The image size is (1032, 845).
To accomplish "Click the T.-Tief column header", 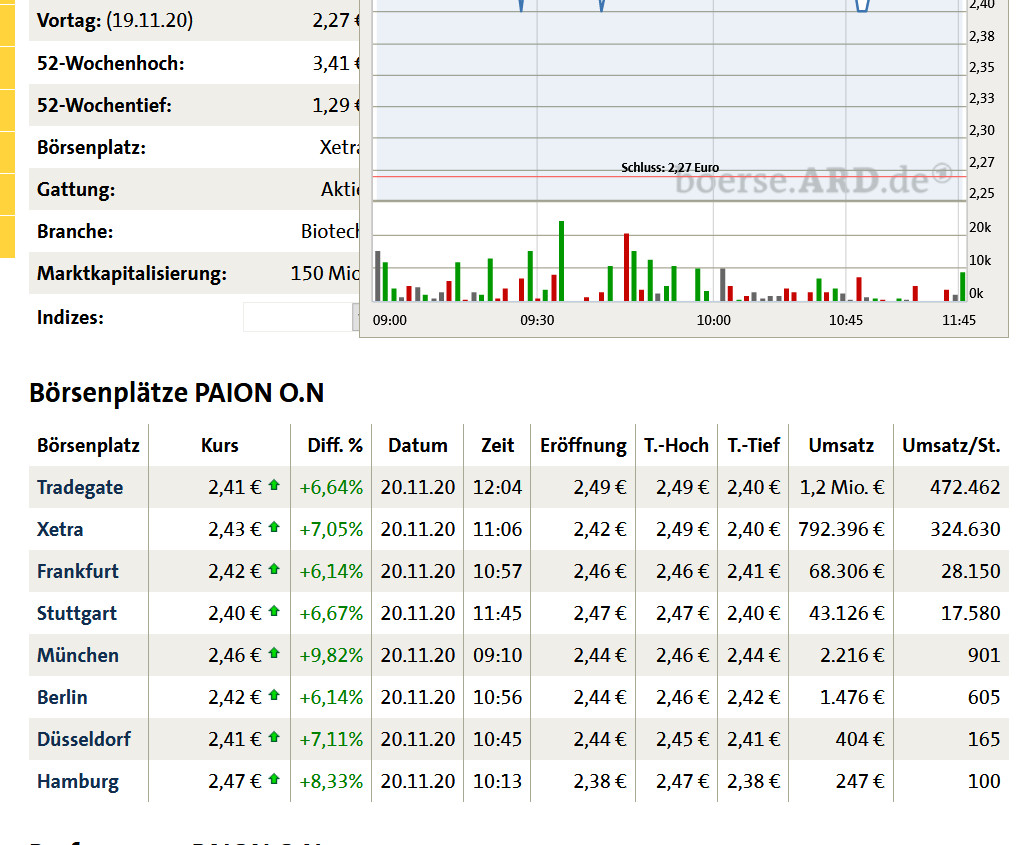I will 753,446.
